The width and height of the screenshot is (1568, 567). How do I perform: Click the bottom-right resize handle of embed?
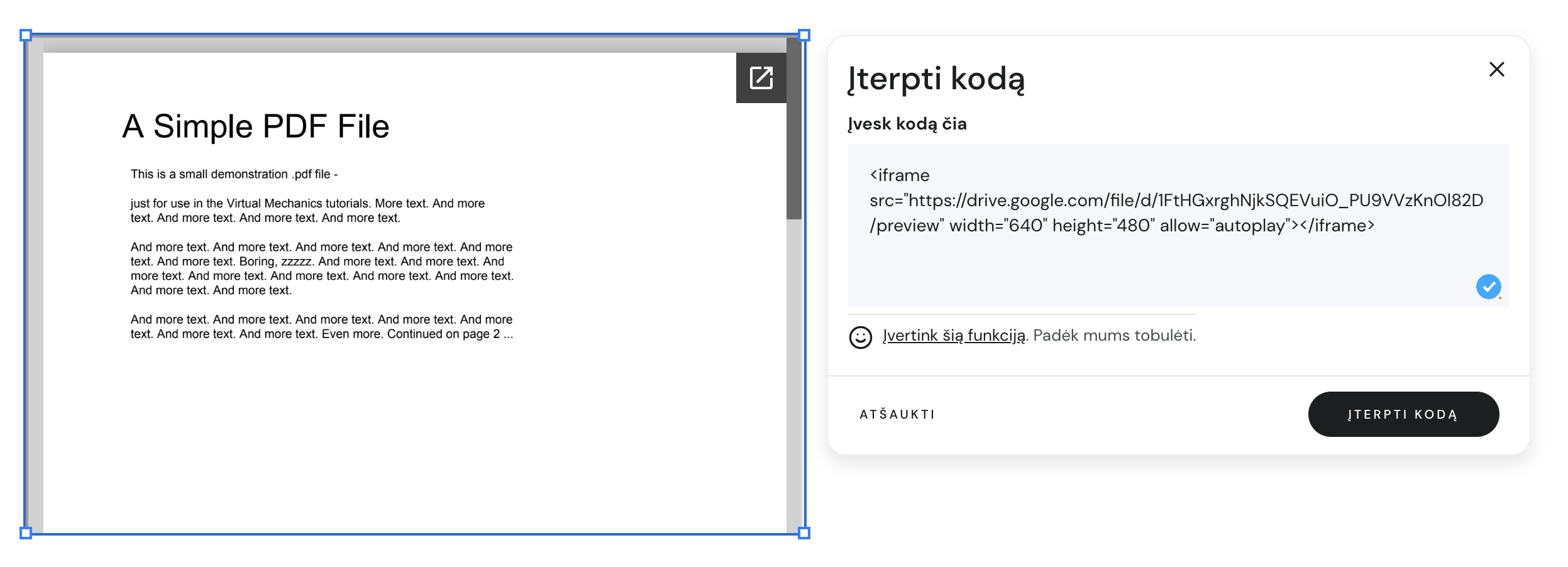click(x=804, y=533)
